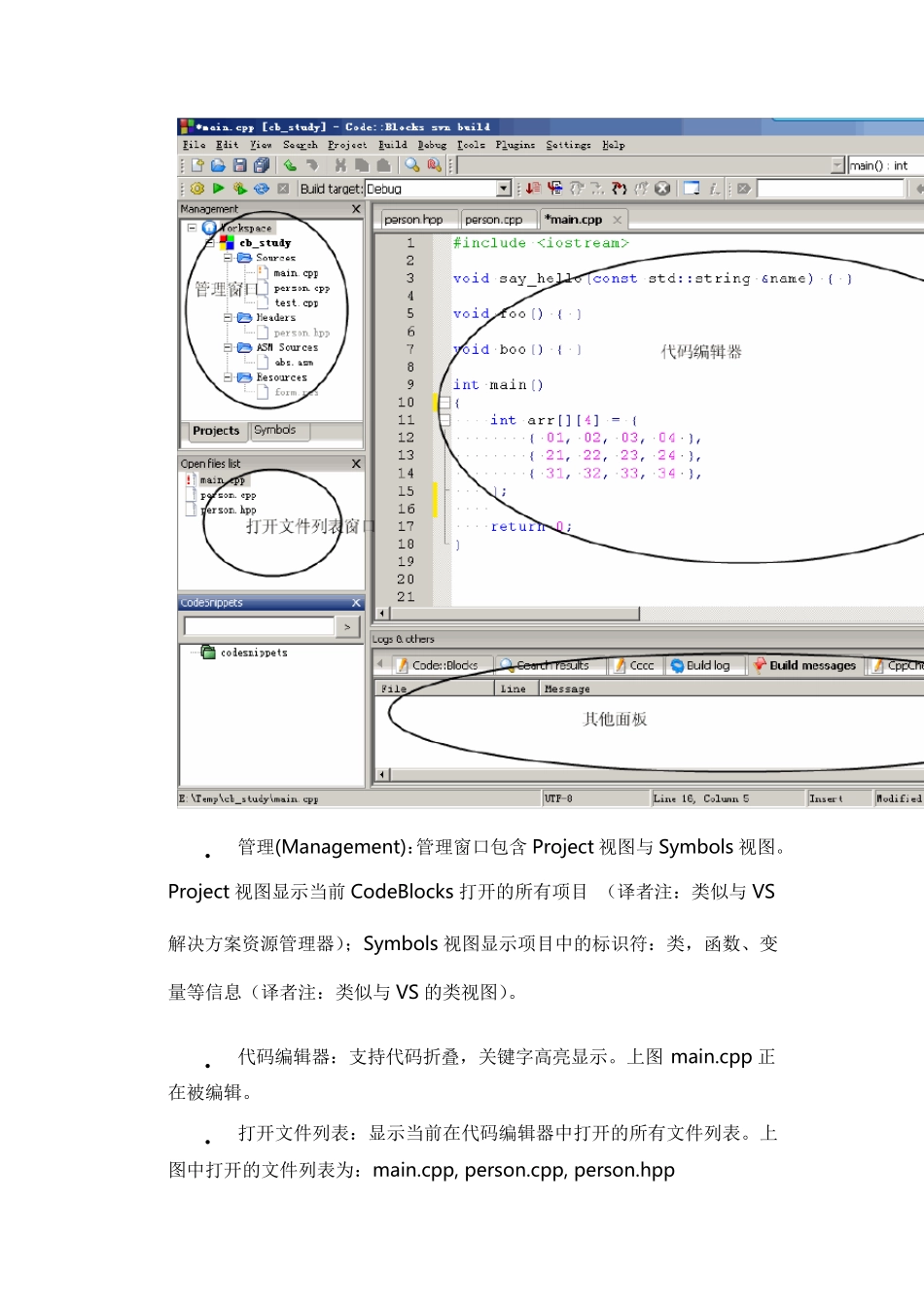Close the Open files list panel

point(356,464)
